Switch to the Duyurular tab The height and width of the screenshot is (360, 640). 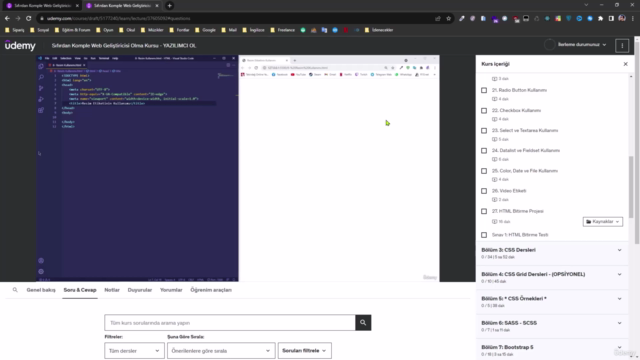140,290
